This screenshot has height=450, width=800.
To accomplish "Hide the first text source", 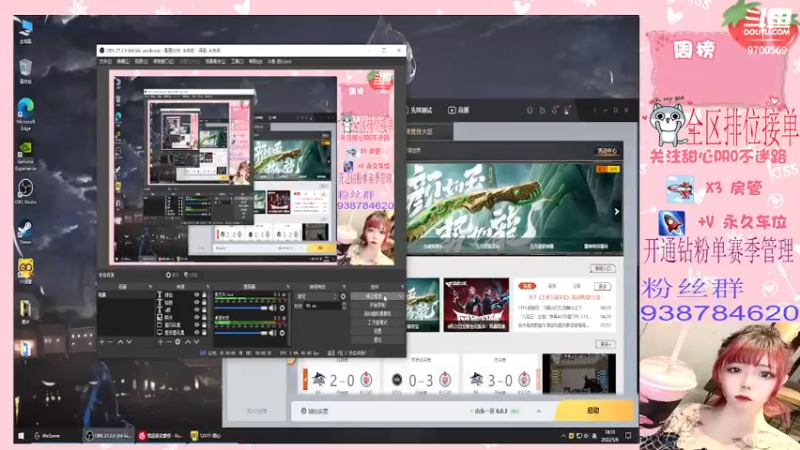I will 196,294.
